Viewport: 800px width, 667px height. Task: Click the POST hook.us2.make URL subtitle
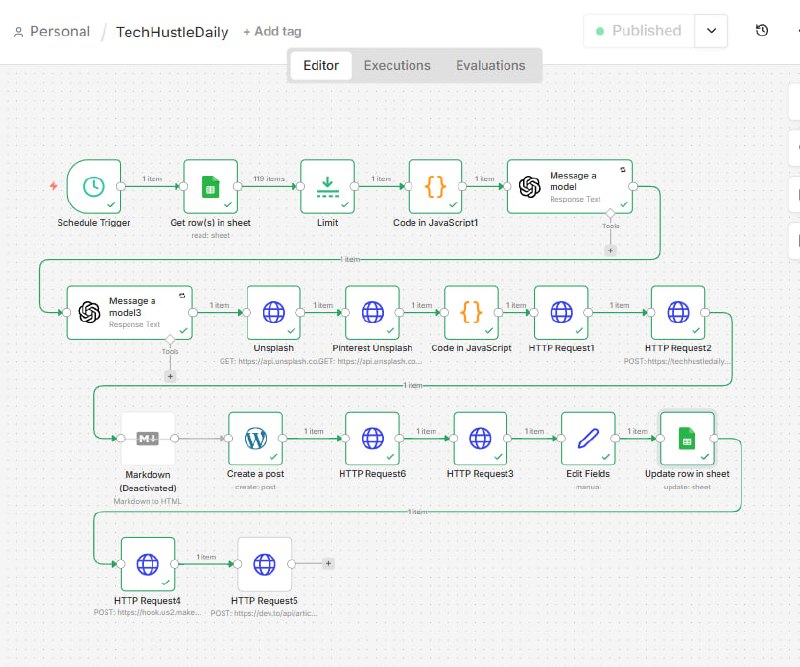click(147, 612)
